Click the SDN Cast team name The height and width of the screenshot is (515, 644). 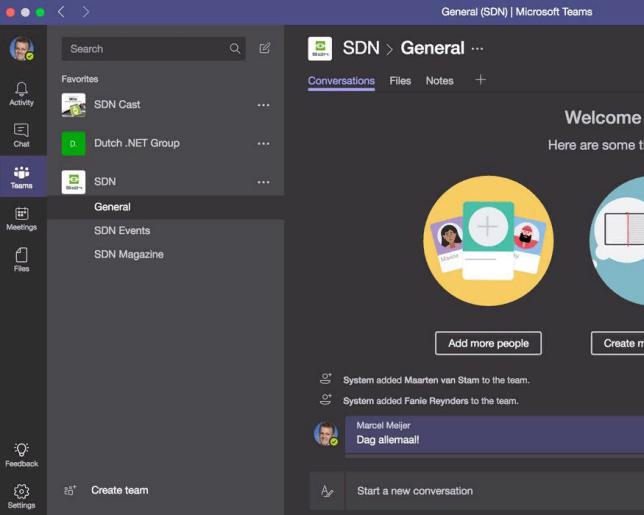coord(117,105)
